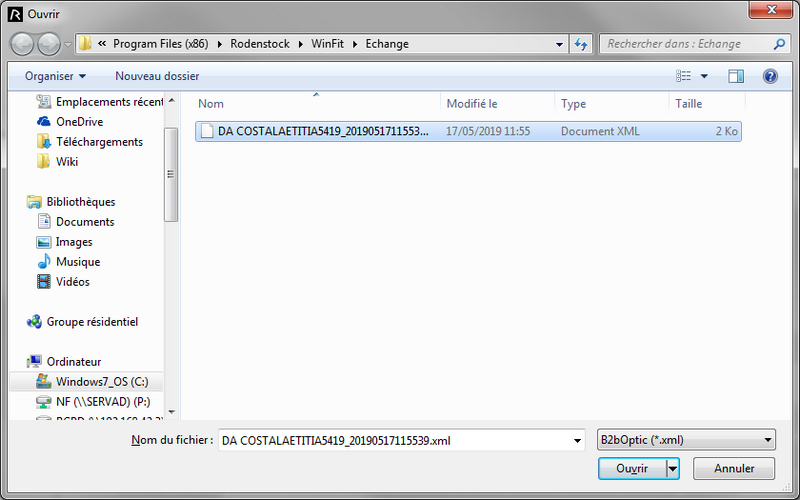
Task: Click navigation pane scroll up arrow
Action: tap(171, 100)
